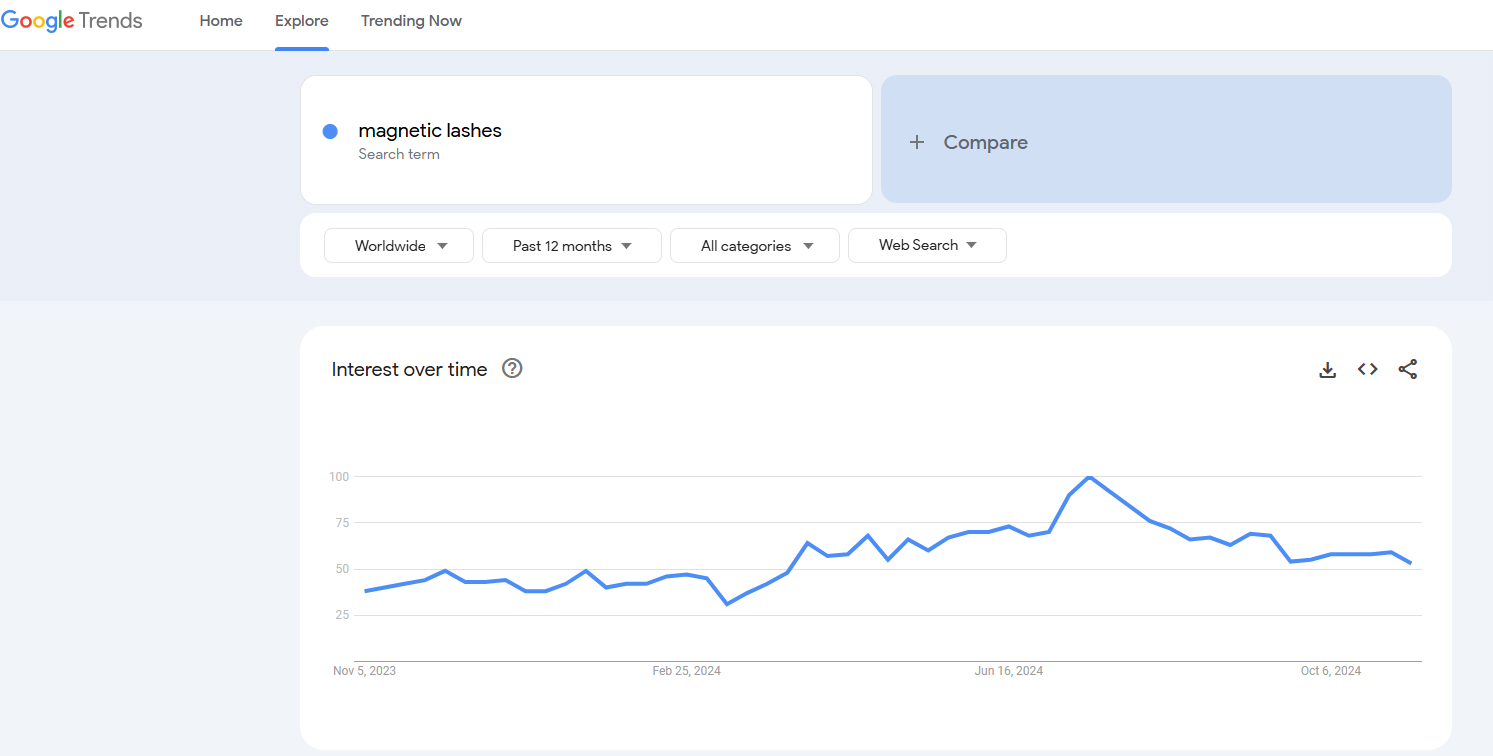Screen dimensions: 1493x756
Task: Click the Search term label
Action: pos(399,154)
